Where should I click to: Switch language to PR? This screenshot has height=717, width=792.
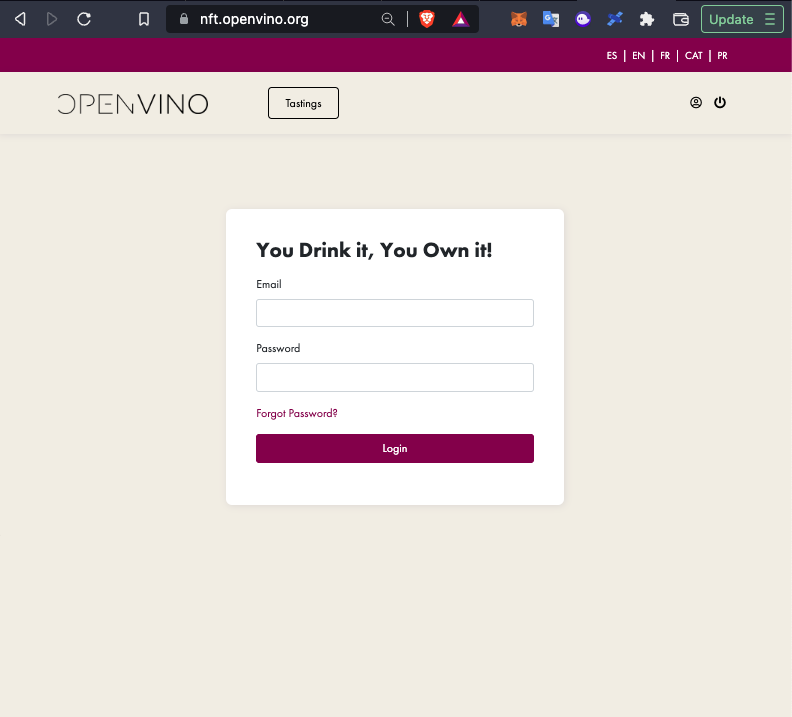[722, 56]
